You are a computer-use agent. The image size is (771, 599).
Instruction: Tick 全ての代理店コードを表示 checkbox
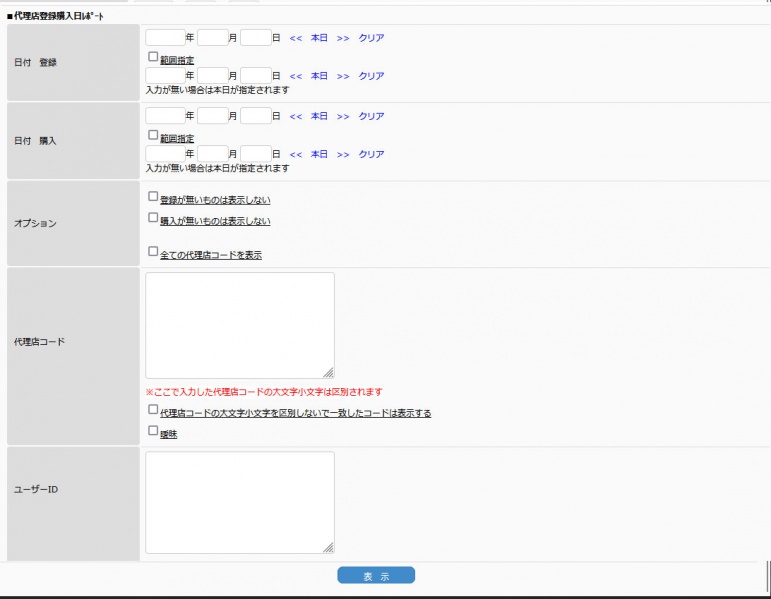153,252
